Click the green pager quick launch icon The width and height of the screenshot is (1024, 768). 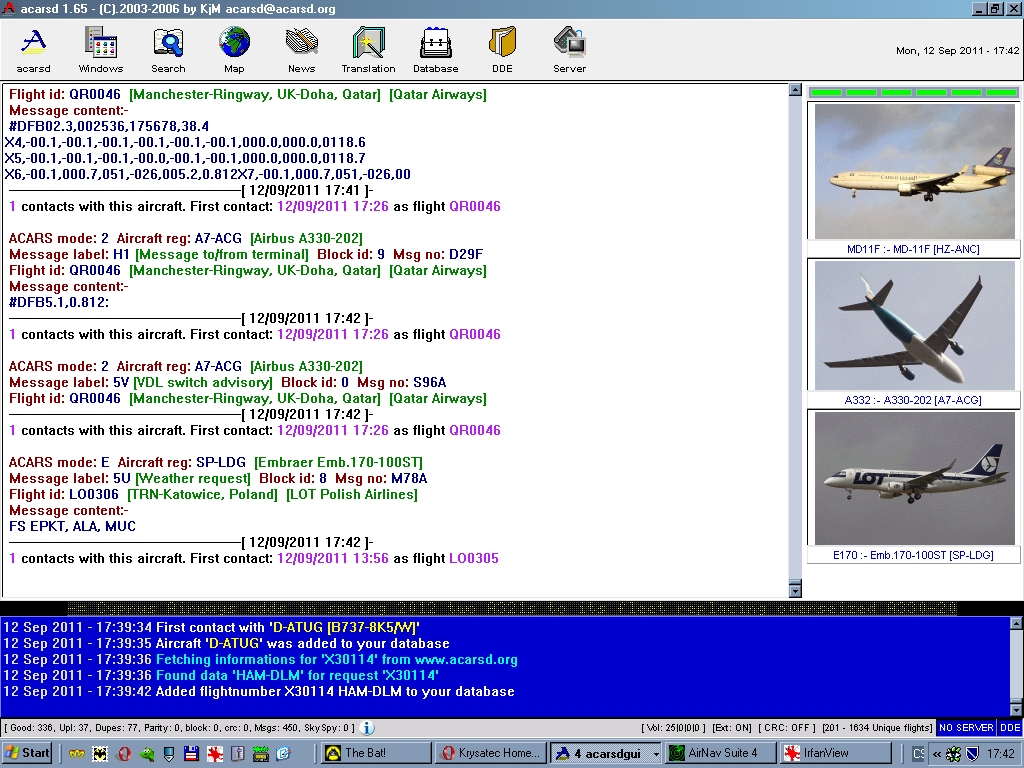[x=261, y=754]
